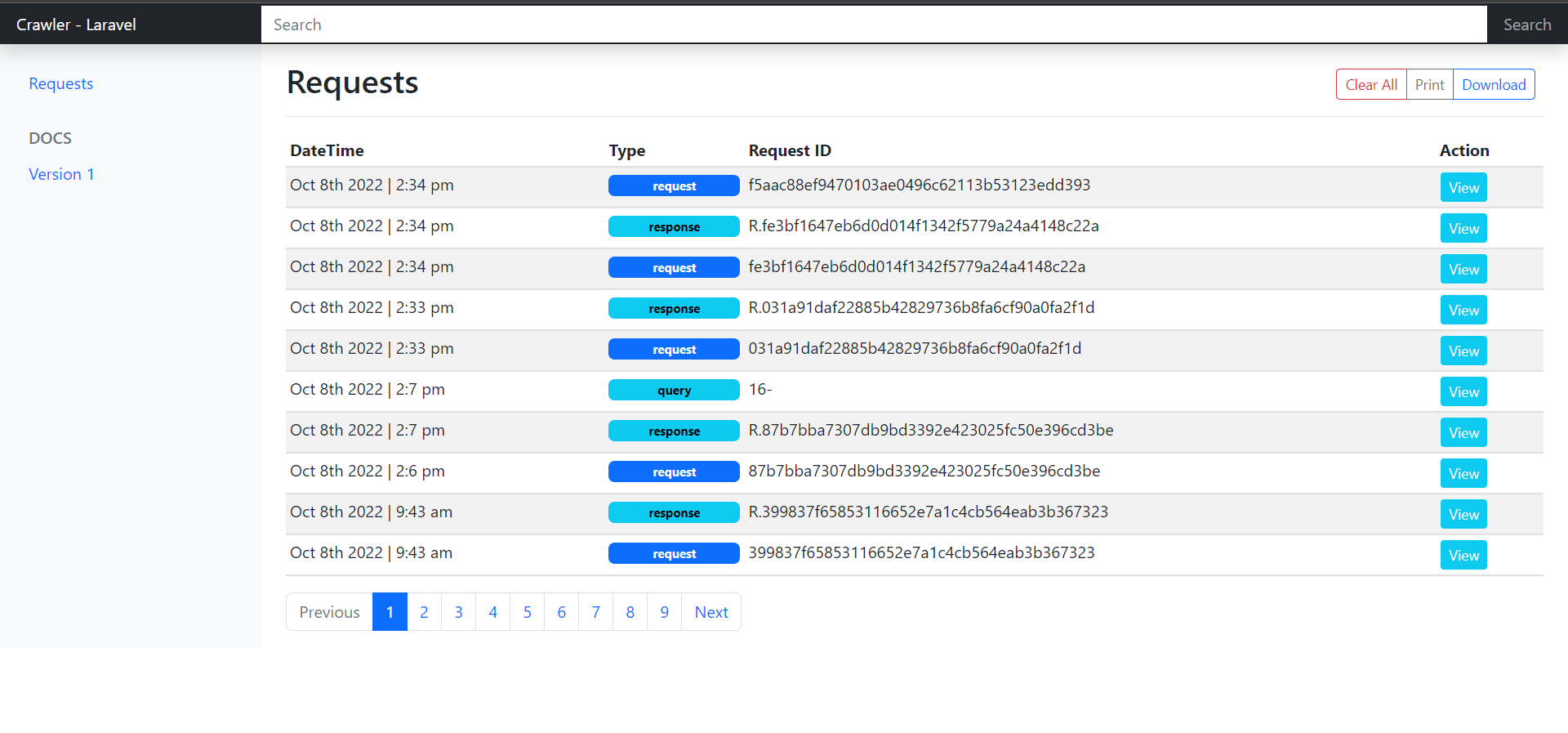This screenshot has width=1568, height=733.
Task: Click the Download button
Action: click(x=1493, y=85)
